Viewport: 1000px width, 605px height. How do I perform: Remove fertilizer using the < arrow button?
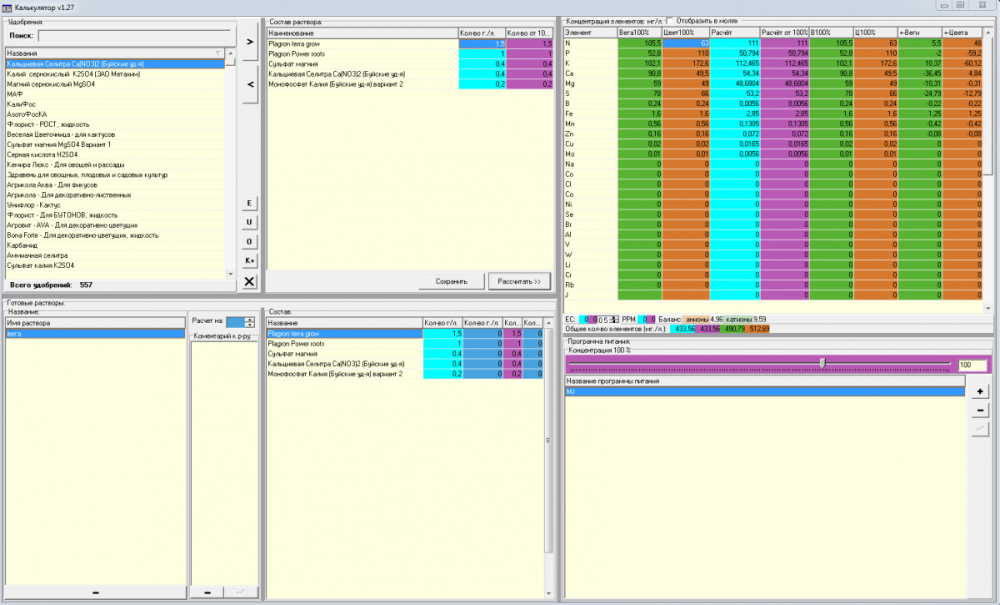(x=250, y=84)
